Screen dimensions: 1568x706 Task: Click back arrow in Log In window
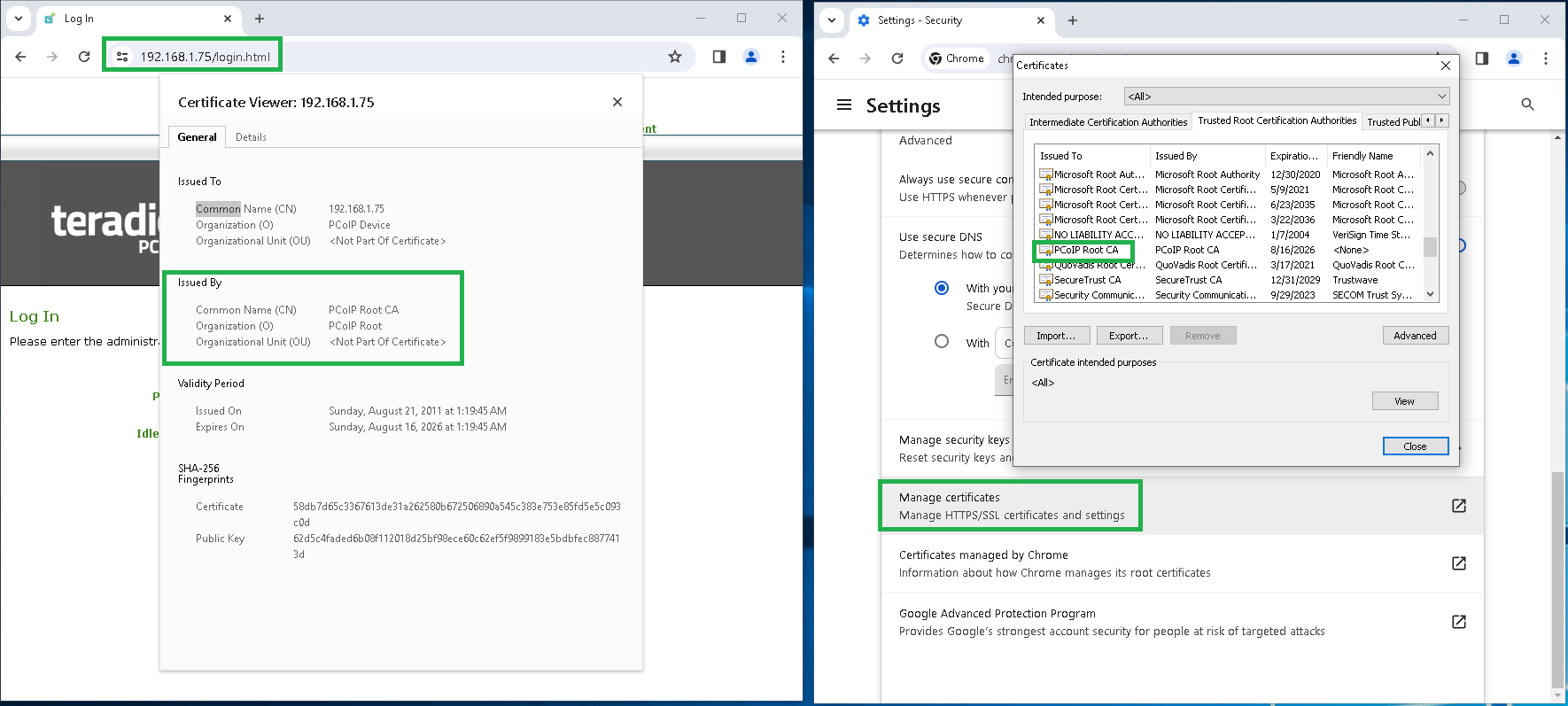[21, 57]
